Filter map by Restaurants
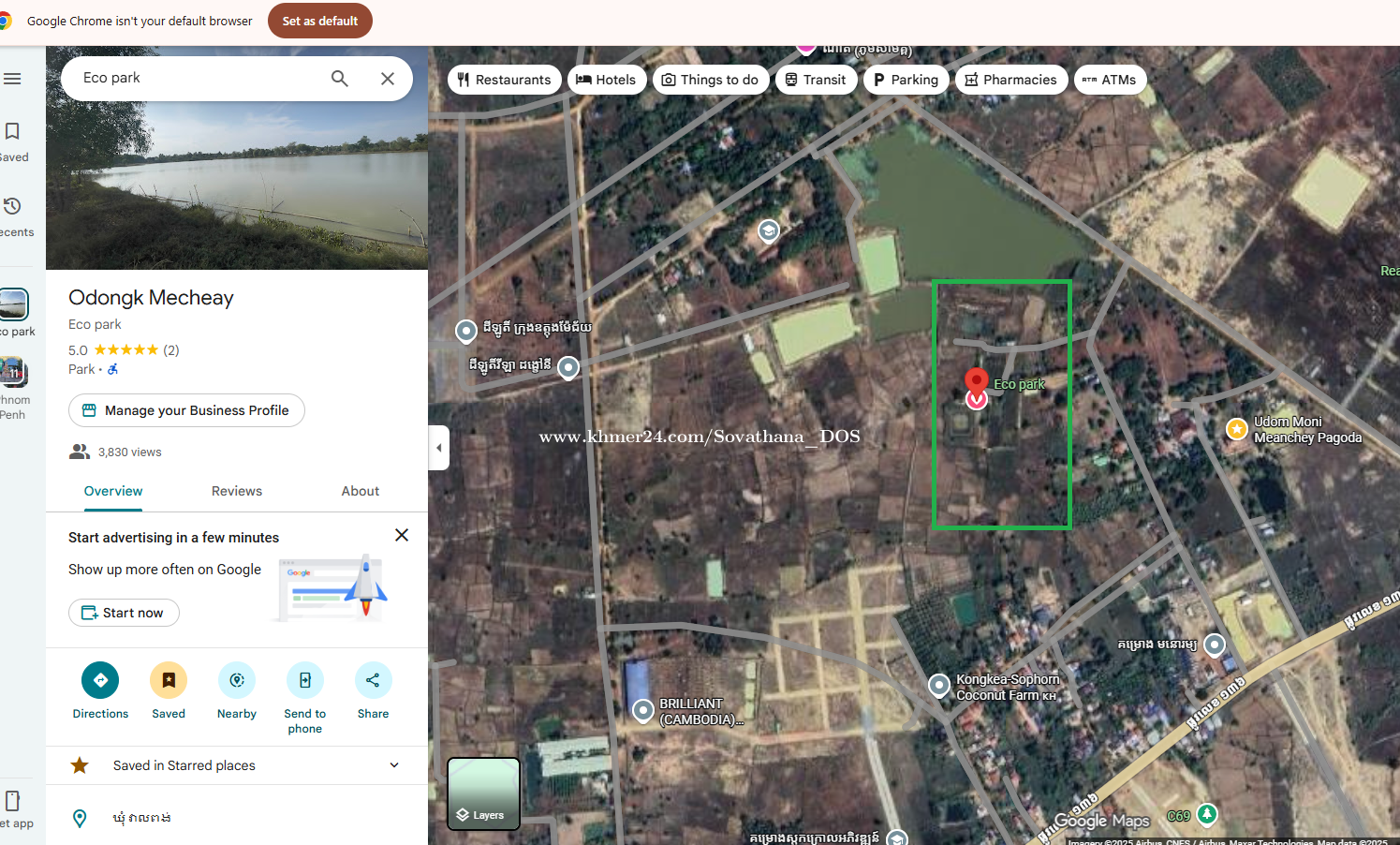1400x845 pixels. tap(505, 80)
